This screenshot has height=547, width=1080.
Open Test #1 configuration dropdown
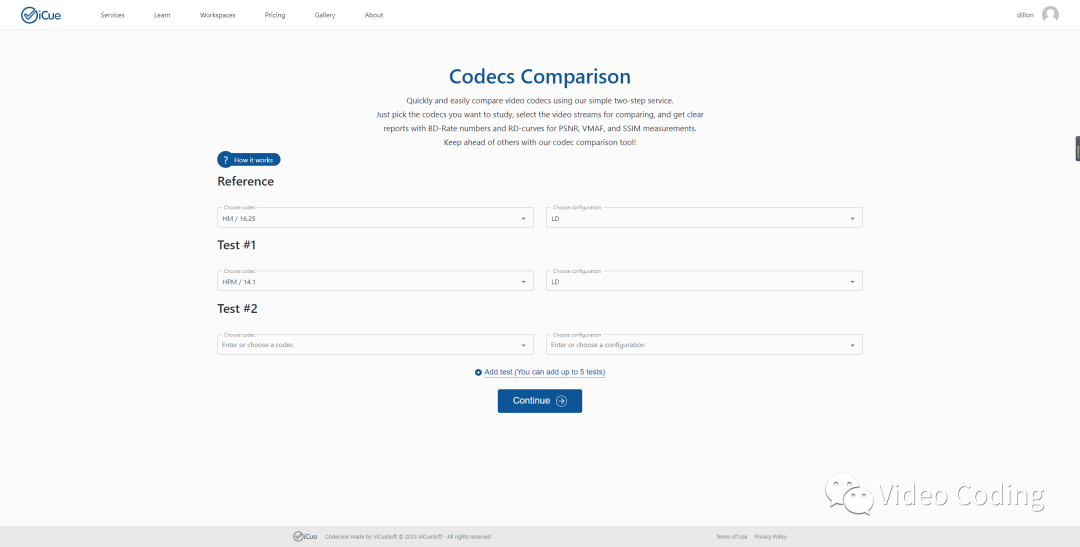tap(704, 282)
